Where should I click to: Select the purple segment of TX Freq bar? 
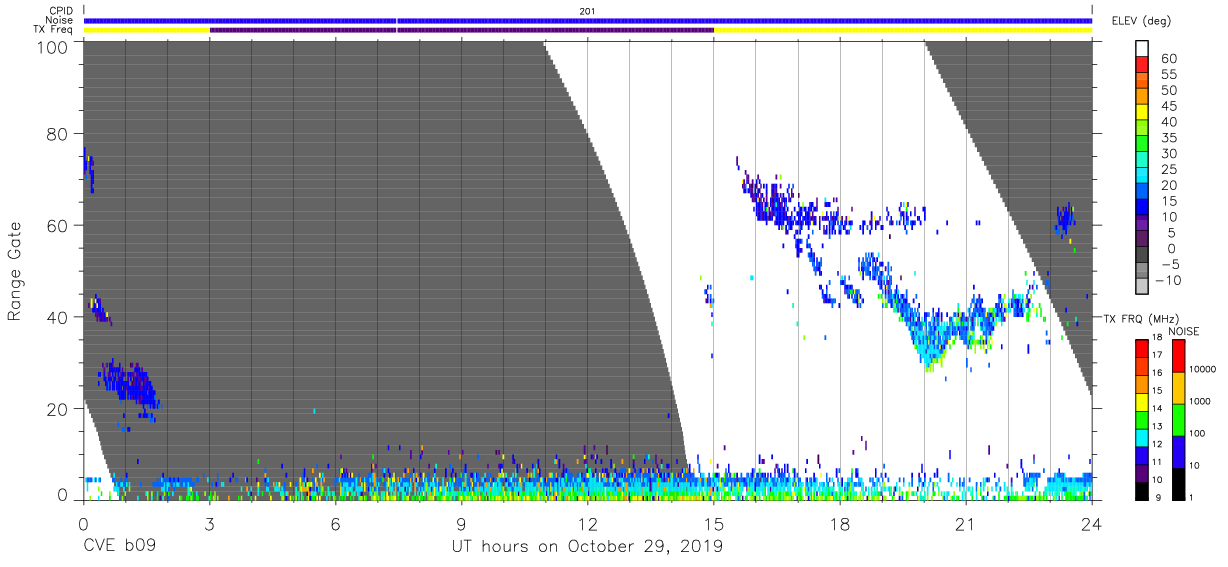[462, 30]
